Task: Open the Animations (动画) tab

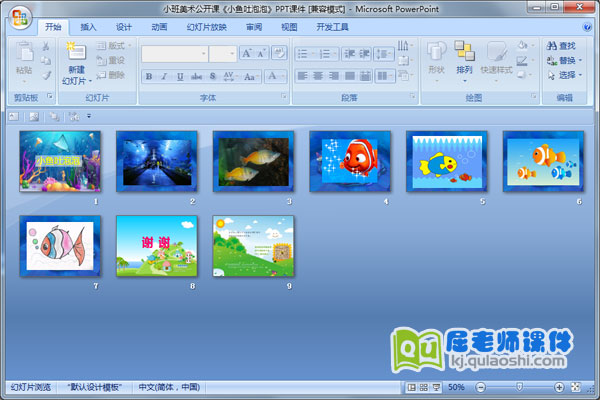Action: [x=159, y=27]
